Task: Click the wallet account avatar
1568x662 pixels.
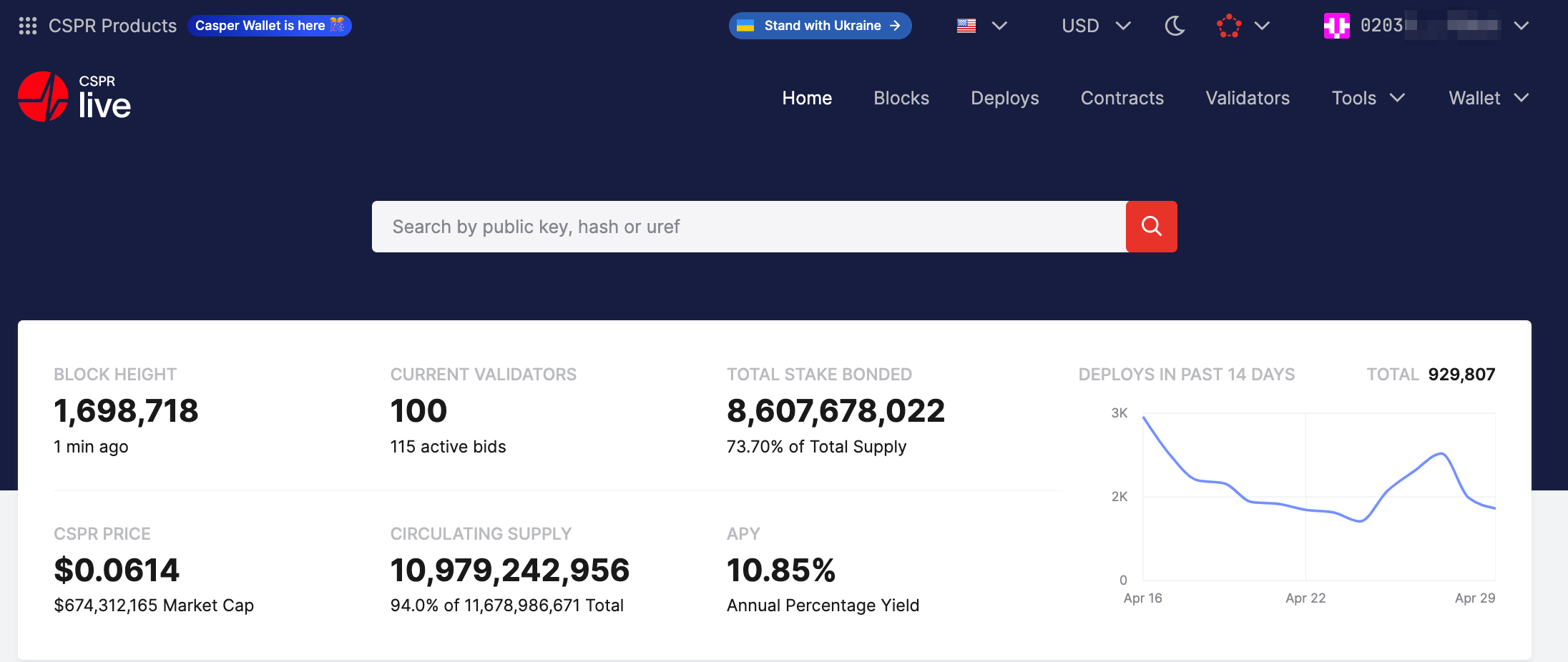Action: click(x=1337, y=25)
